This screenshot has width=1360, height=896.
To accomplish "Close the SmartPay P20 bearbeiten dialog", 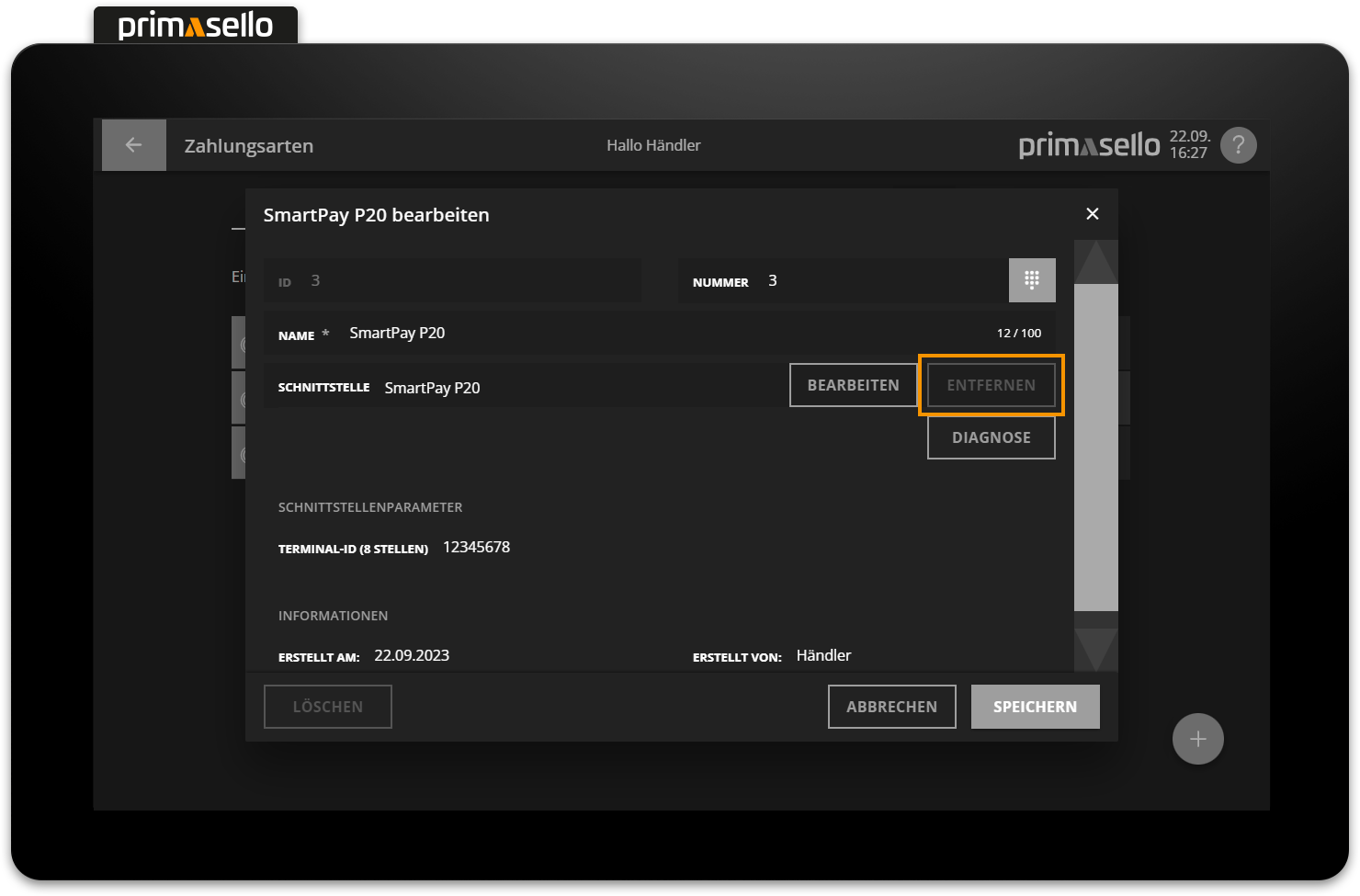I will [1092, 213].
